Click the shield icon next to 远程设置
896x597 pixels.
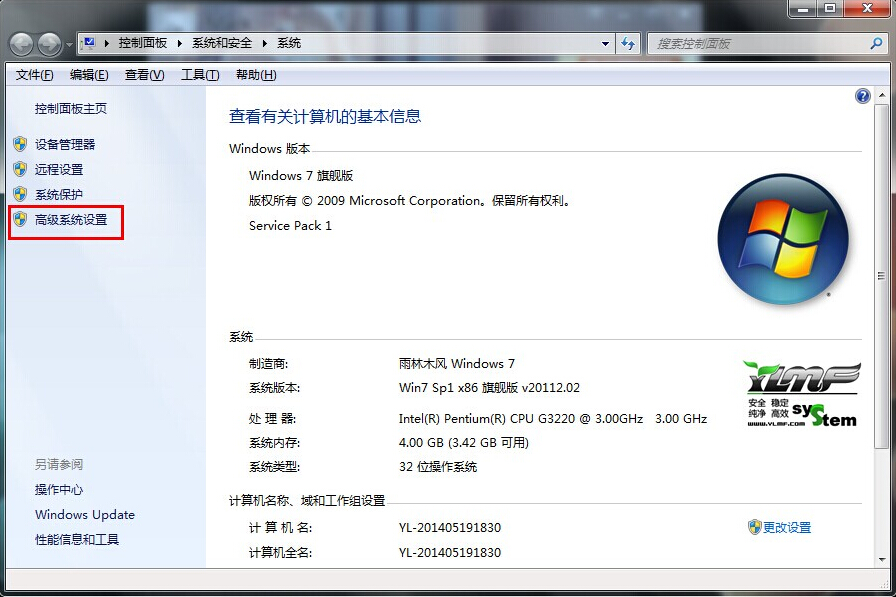click(20, 169)
